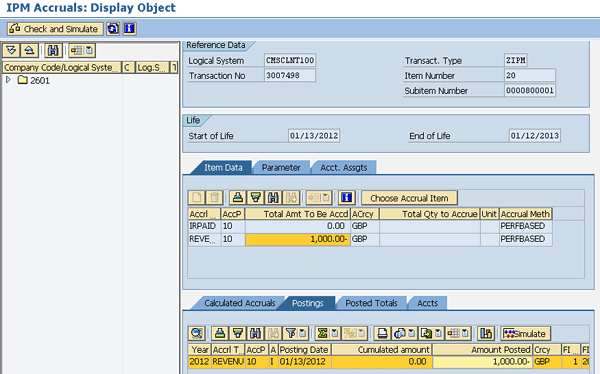The width and height of the screenshot is (600, 374).
Task: Click the 01/13/2012 posting date cell
Action: (x=304, y=362)
